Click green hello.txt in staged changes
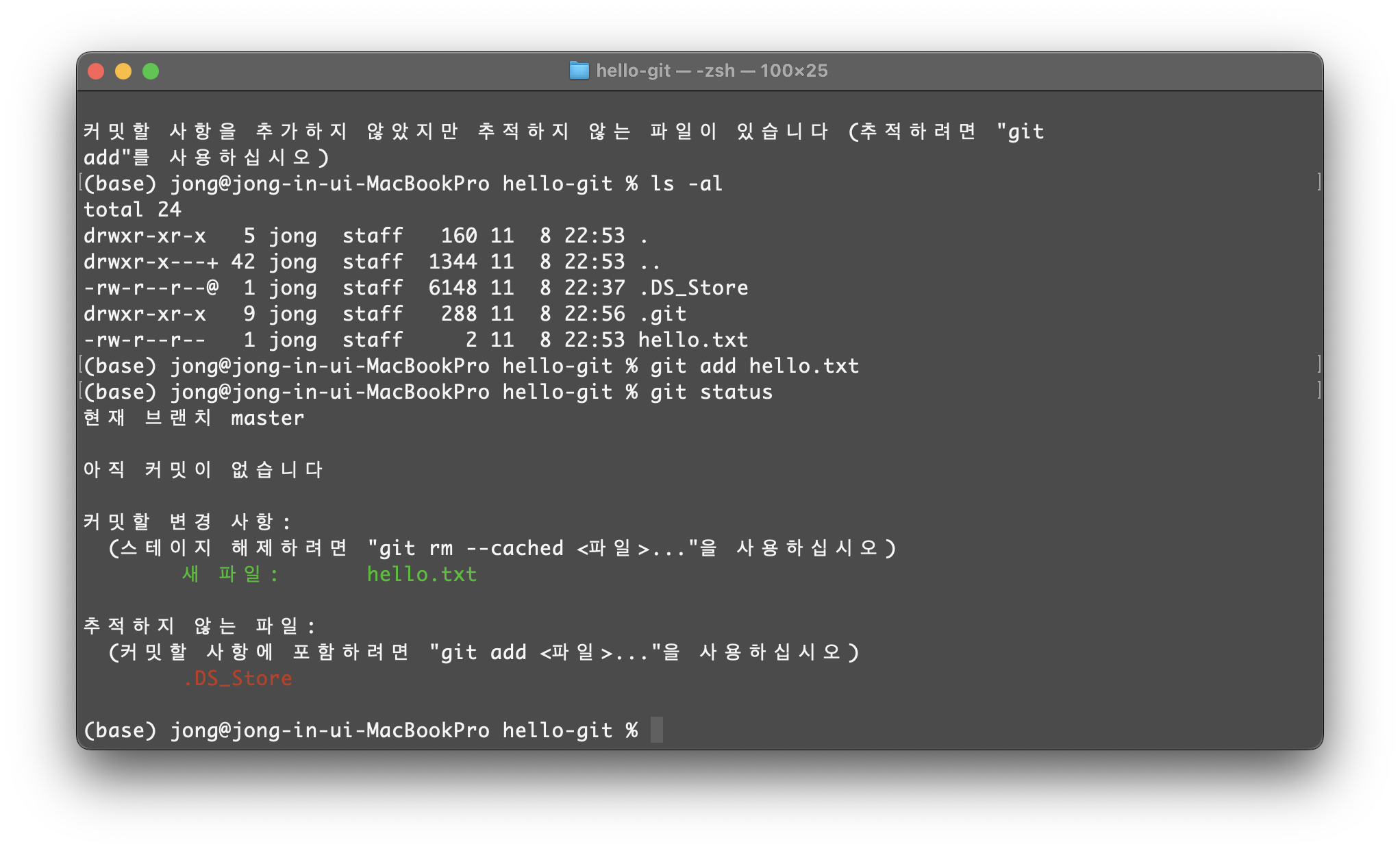Viewport: 1400px width, 851px height. [x=421, y=574]
